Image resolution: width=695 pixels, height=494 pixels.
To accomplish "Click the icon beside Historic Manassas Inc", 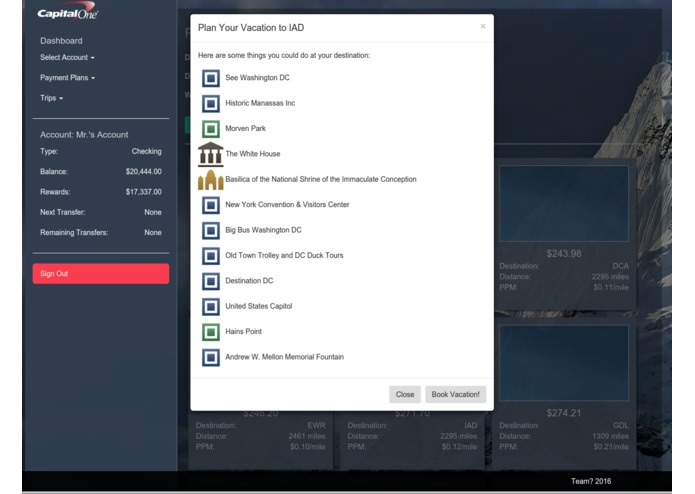I will point(211,103).
